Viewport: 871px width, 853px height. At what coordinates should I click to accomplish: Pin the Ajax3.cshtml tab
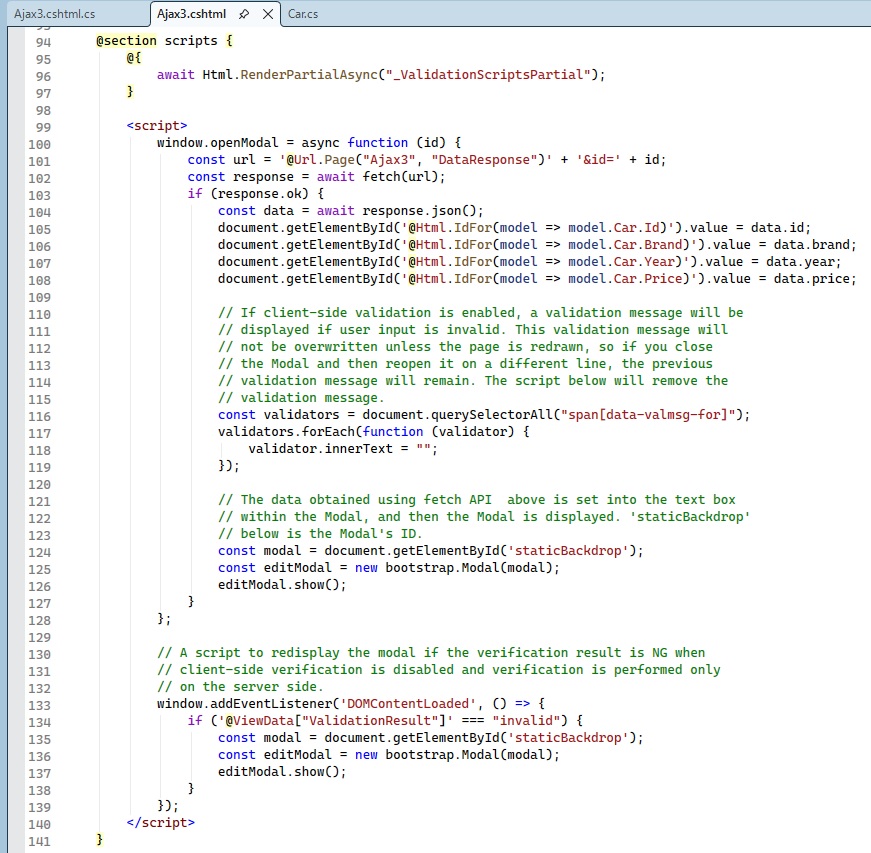click(244, 15)
